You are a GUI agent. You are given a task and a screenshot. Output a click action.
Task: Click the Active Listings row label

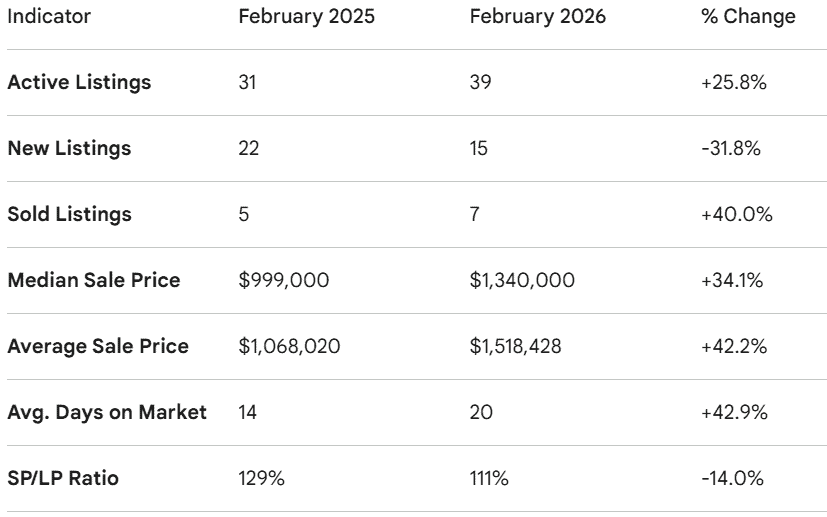(x=79, y=83)
